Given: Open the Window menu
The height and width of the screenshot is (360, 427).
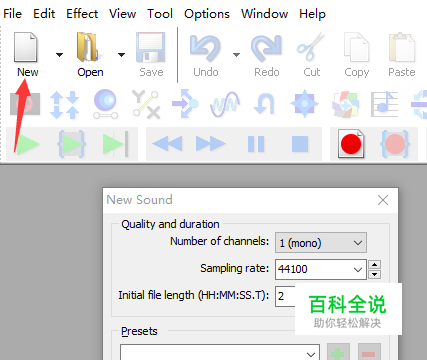Looking at the screenshot, I should pyautogui.click(x=264, y=14).
